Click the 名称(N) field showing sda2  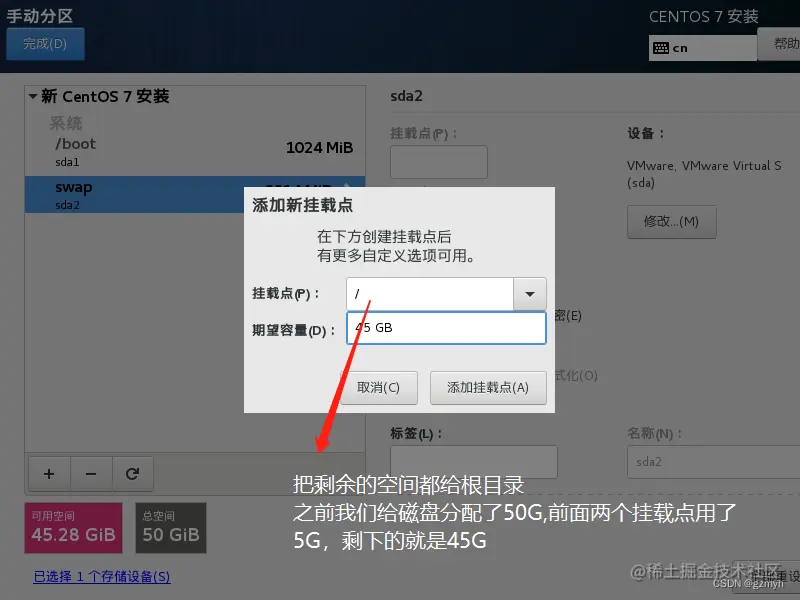(711, 461)
